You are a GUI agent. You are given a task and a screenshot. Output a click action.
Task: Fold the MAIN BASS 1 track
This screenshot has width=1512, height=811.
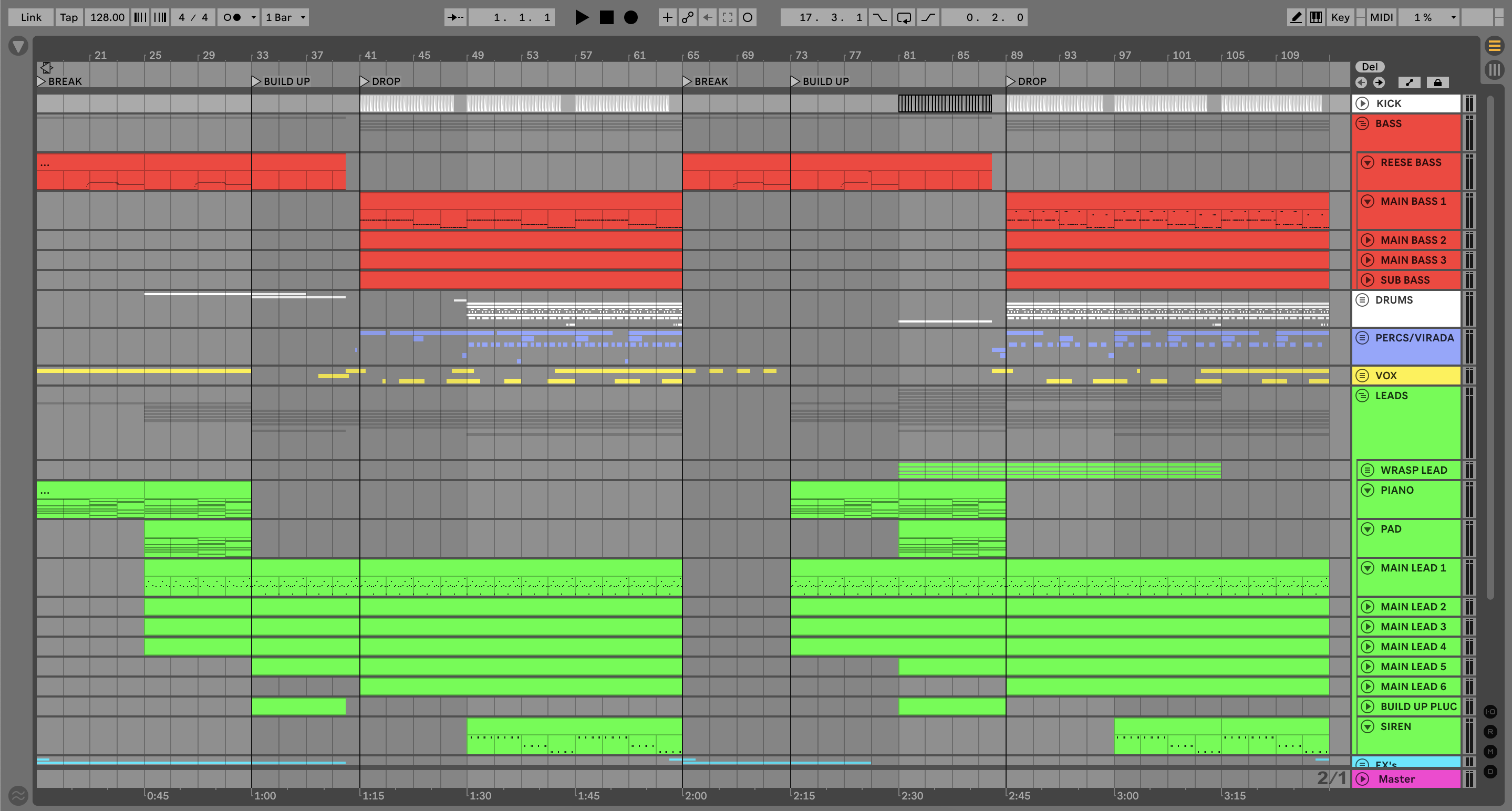click(1368, 201)
